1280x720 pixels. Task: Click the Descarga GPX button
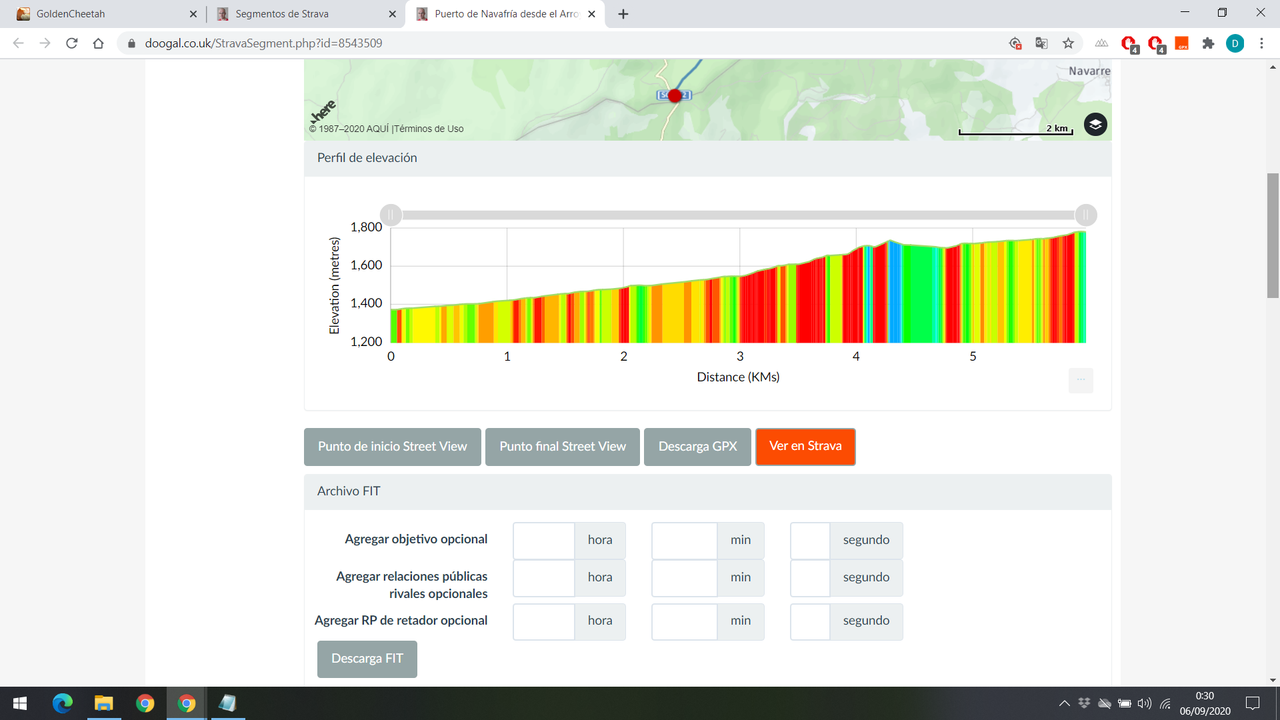point(698,446)
